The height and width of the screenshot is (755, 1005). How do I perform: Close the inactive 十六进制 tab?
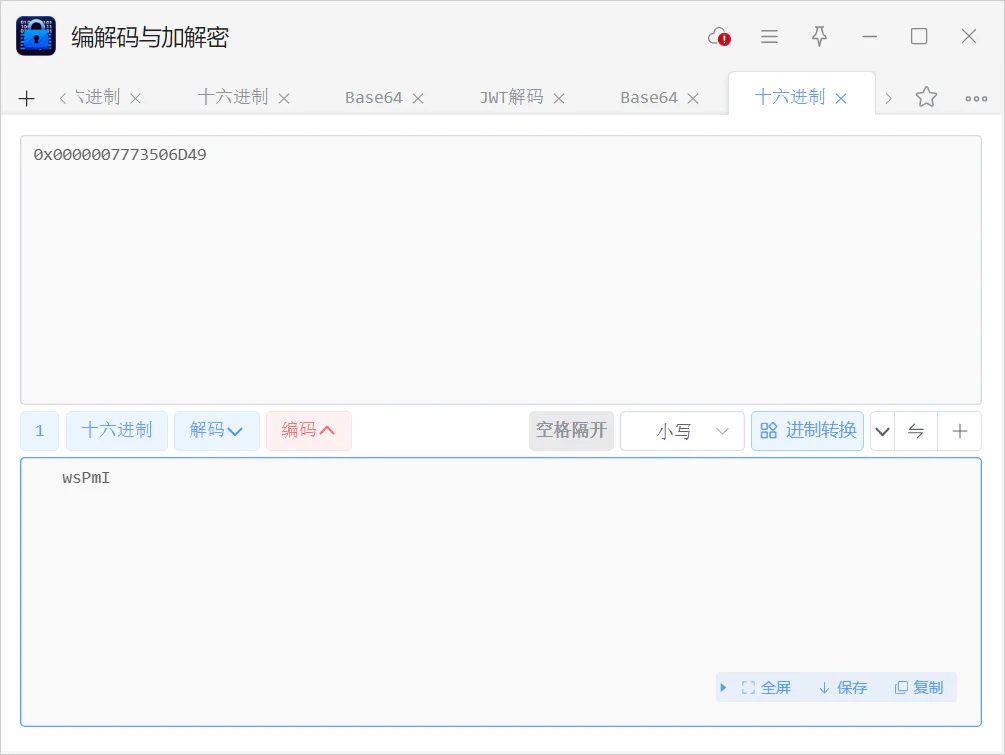[x=284, y=99]
